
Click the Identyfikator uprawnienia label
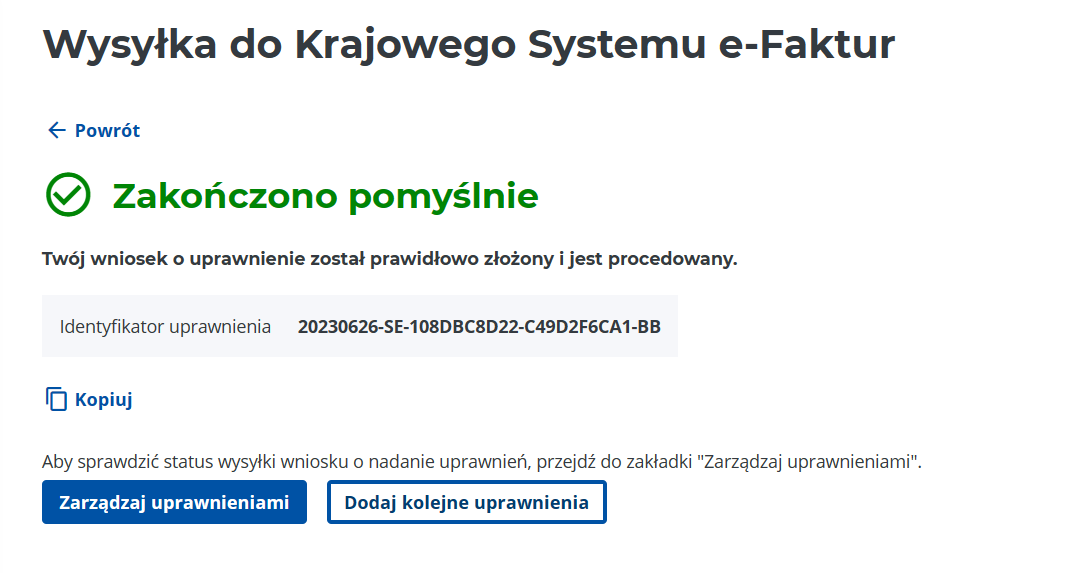(x=165, y=326)
